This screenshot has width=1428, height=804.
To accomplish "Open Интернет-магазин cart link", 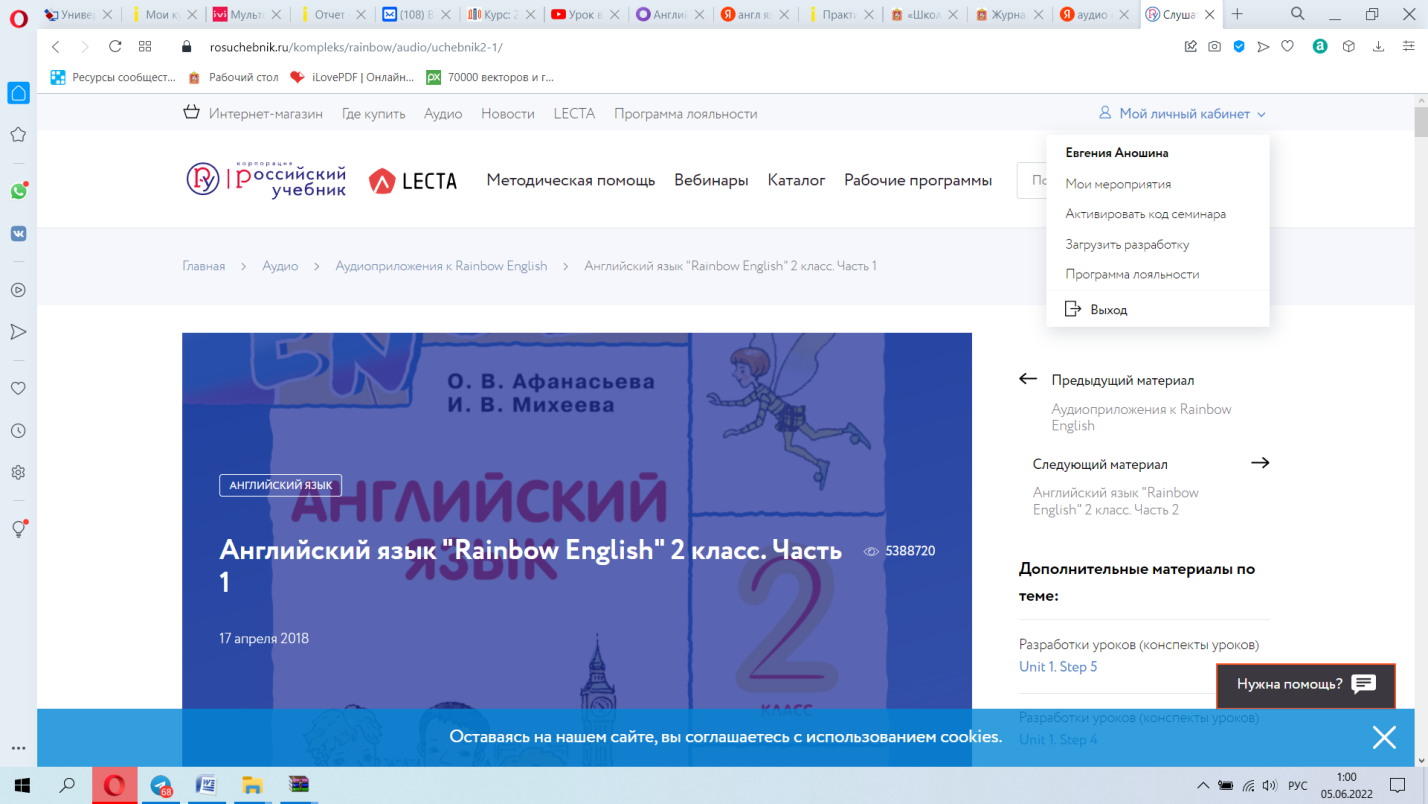I will [x=253, y=114].
